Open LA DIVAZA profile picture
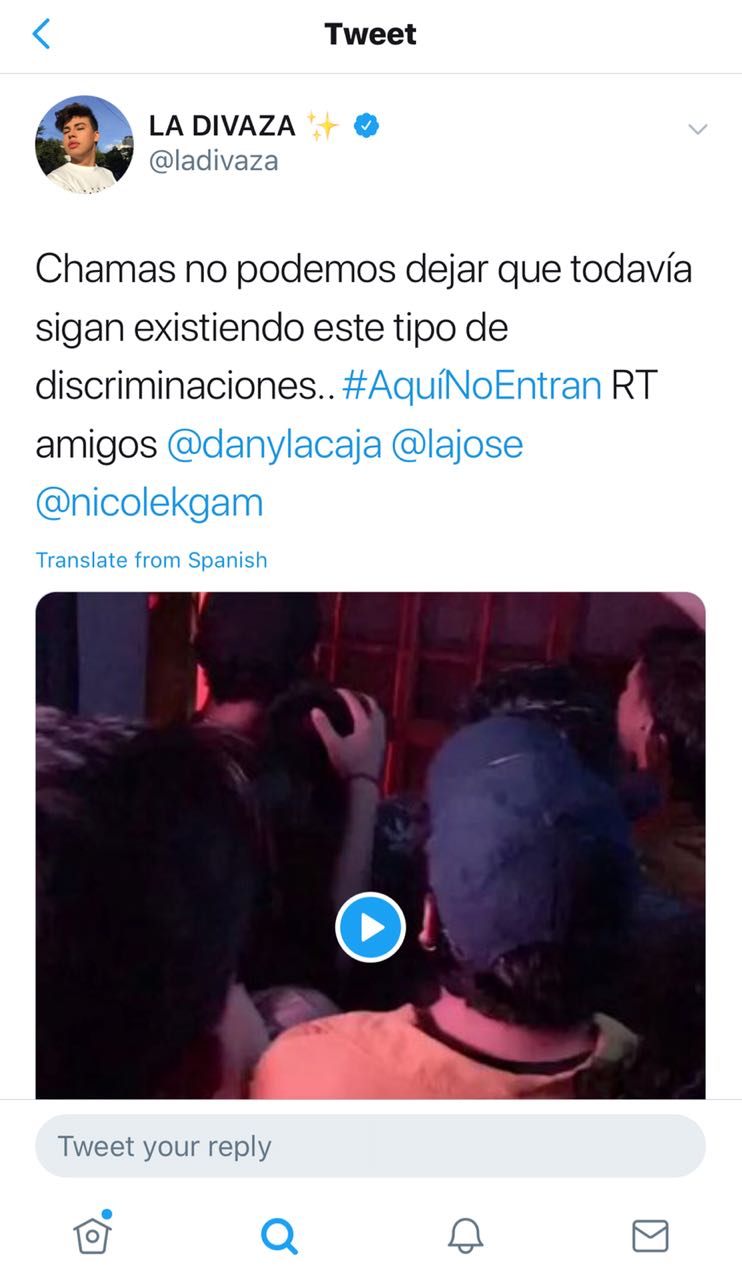Screen dimensions: 742x1280 84,144
